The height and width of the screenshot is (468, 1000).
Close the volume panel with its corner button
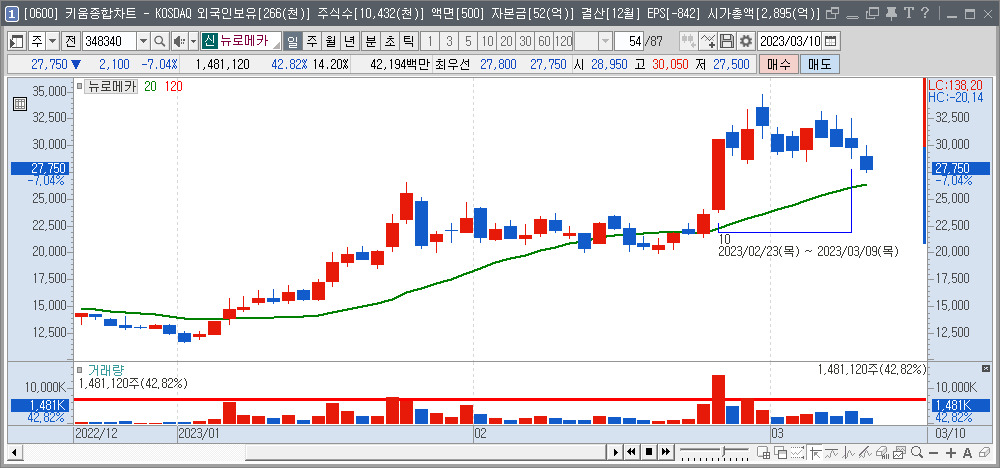[987, 369]
